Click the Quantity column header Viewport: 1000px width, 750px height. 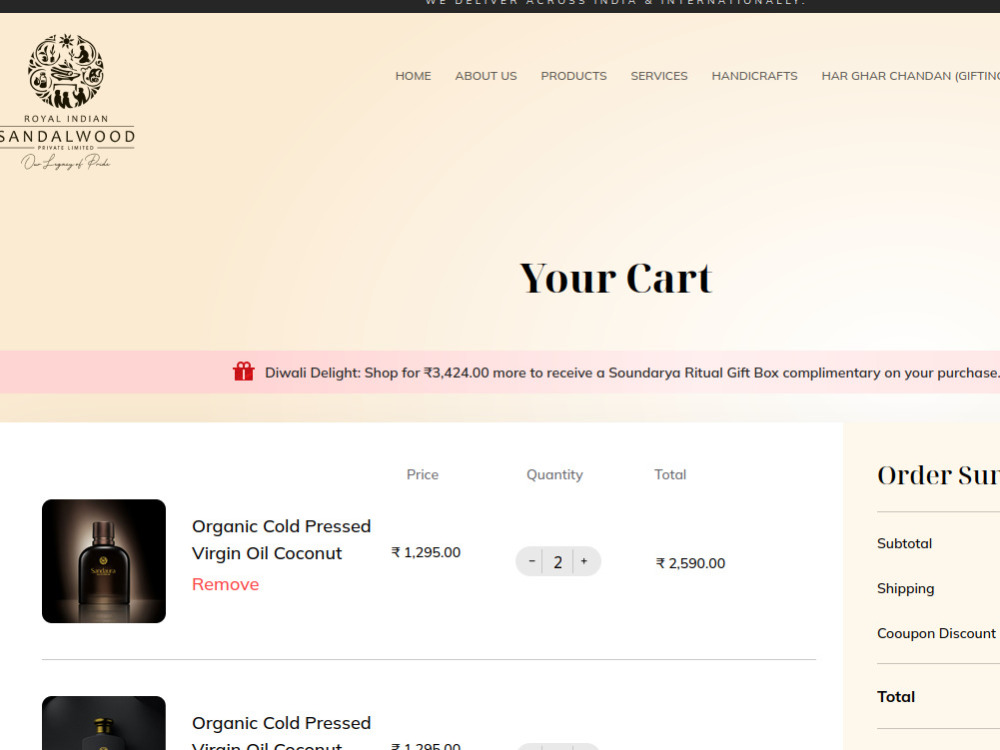tap(554, 474)
